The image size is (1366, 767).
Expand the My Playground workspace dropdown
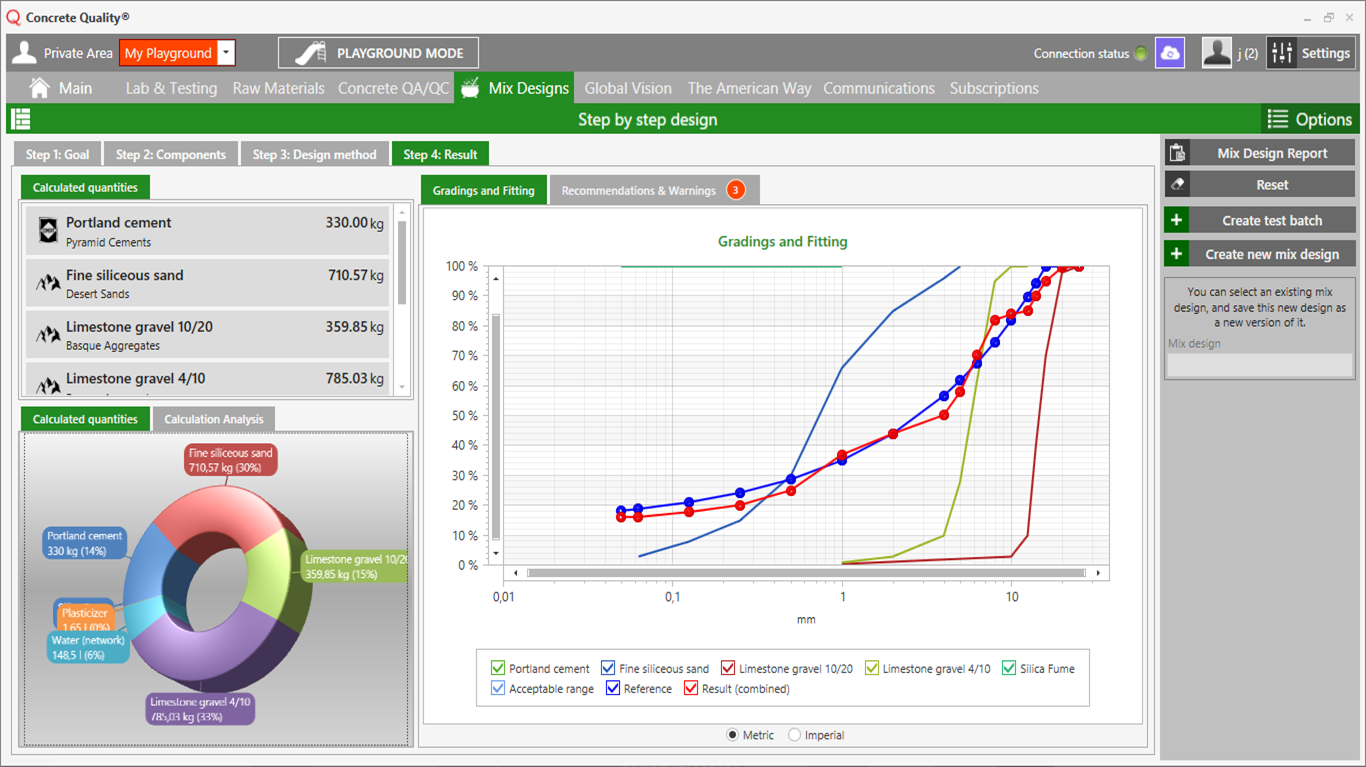225,51
